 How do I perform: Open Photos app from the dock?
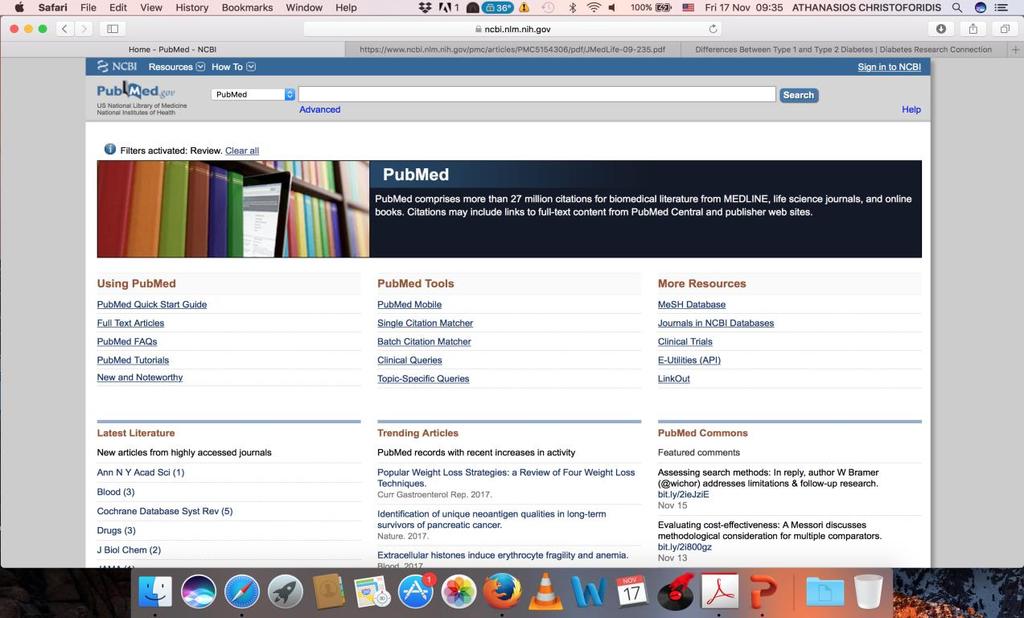(458, 592)
